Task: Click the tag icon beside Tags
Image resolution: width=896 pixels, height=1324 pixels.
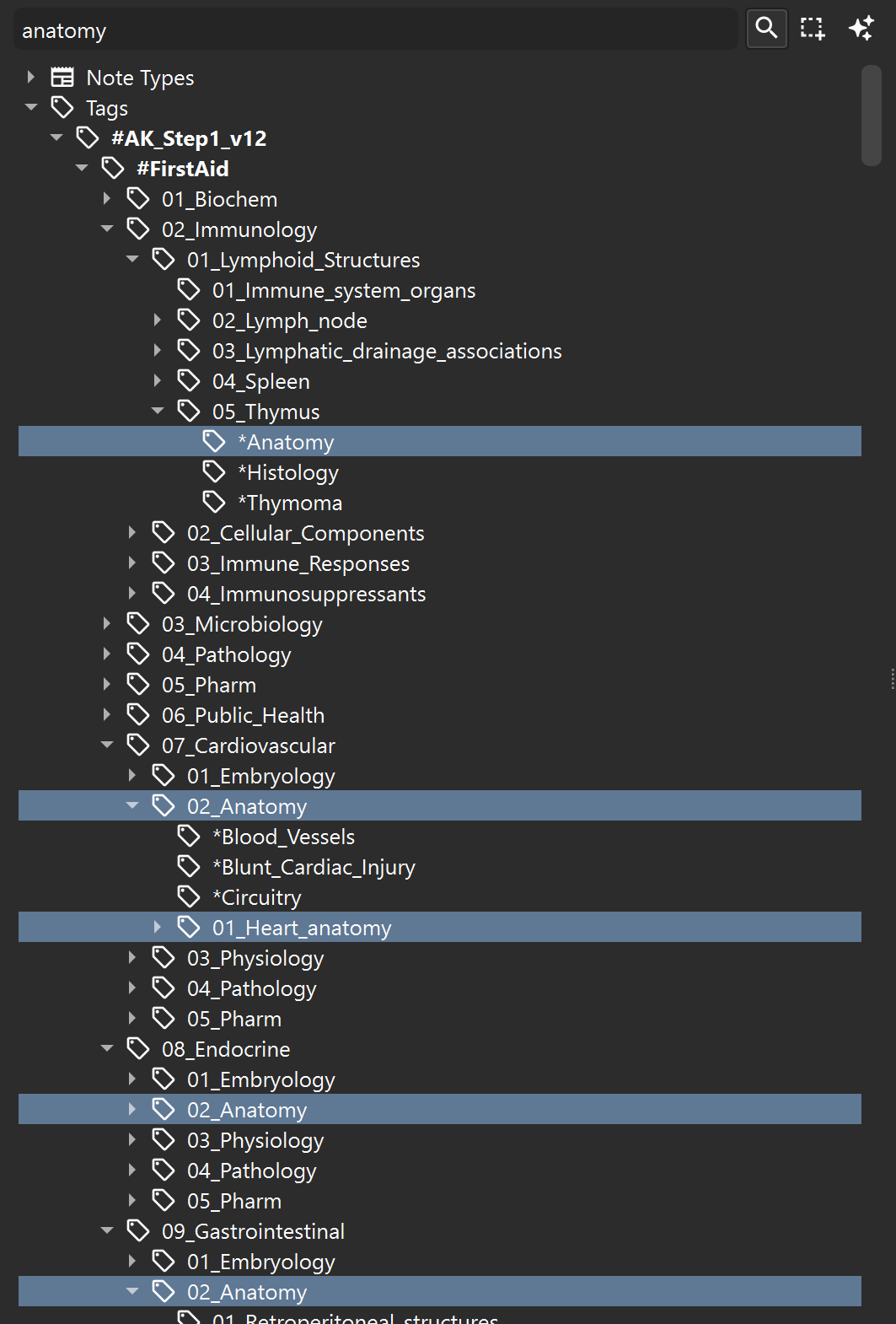Action: pos(62,108)
